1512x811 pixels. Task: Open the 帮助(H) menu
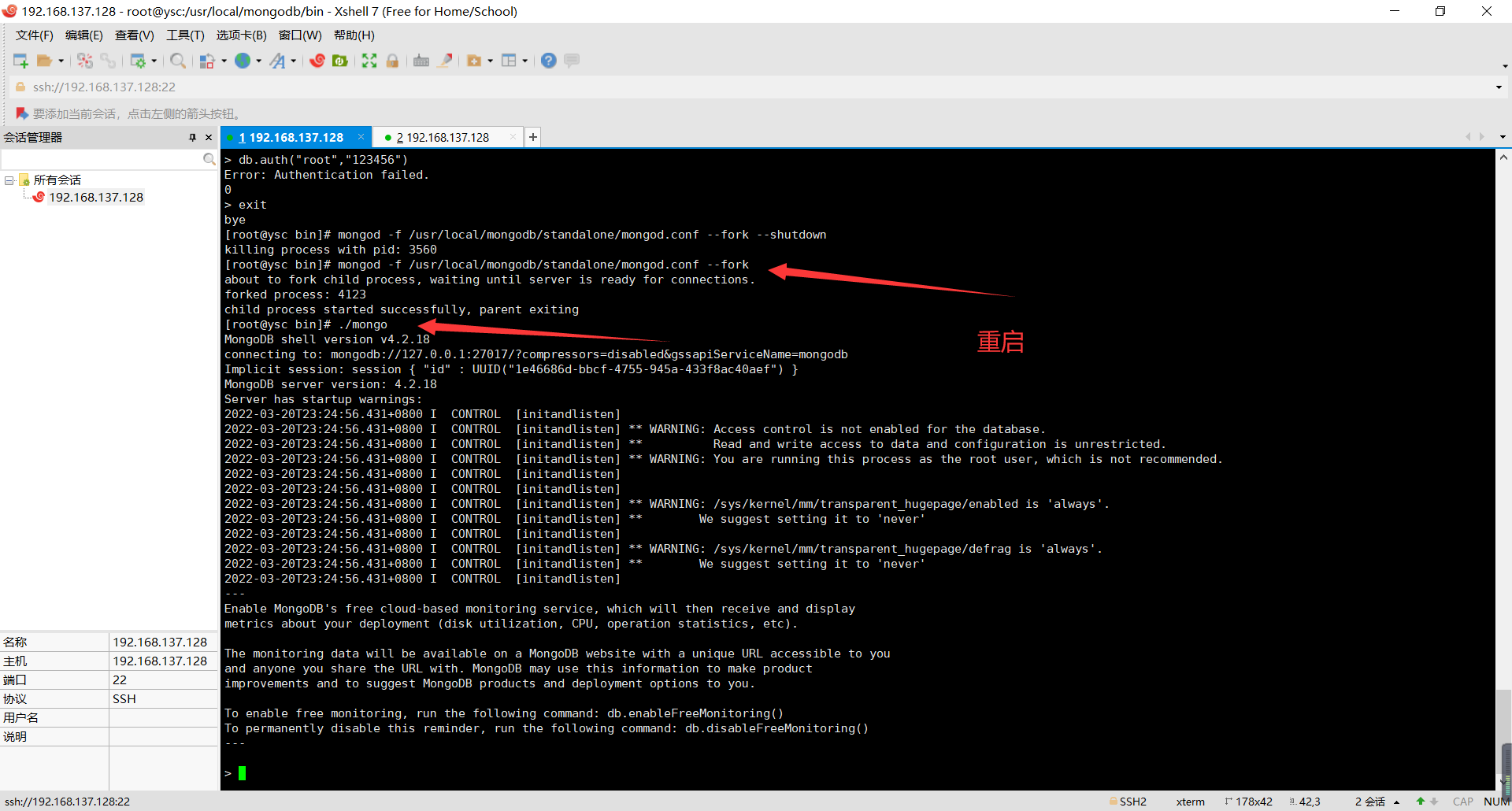pyautogui.click(x=354, y=35)
